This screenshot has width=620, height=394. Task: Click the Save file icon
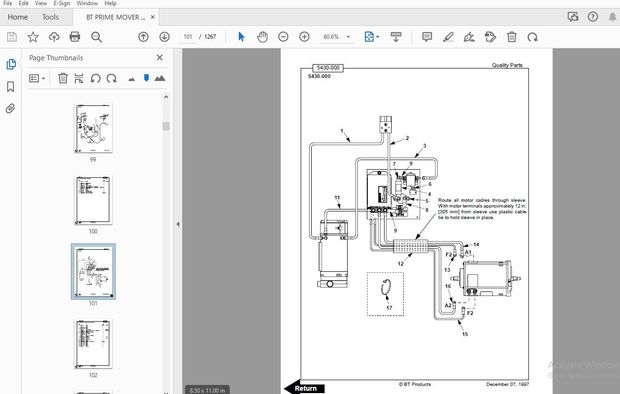tap(12, 37)
